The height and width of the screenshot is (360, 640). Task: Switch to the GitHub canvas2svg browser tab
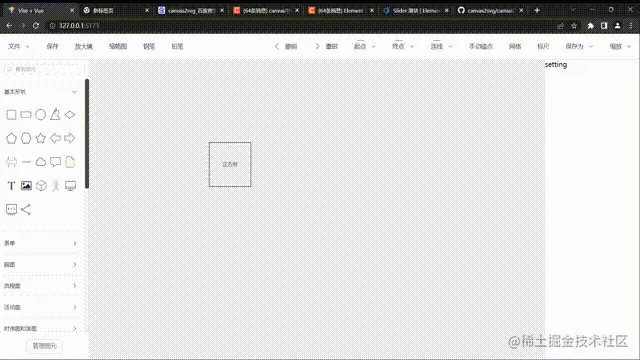point(490,11)
